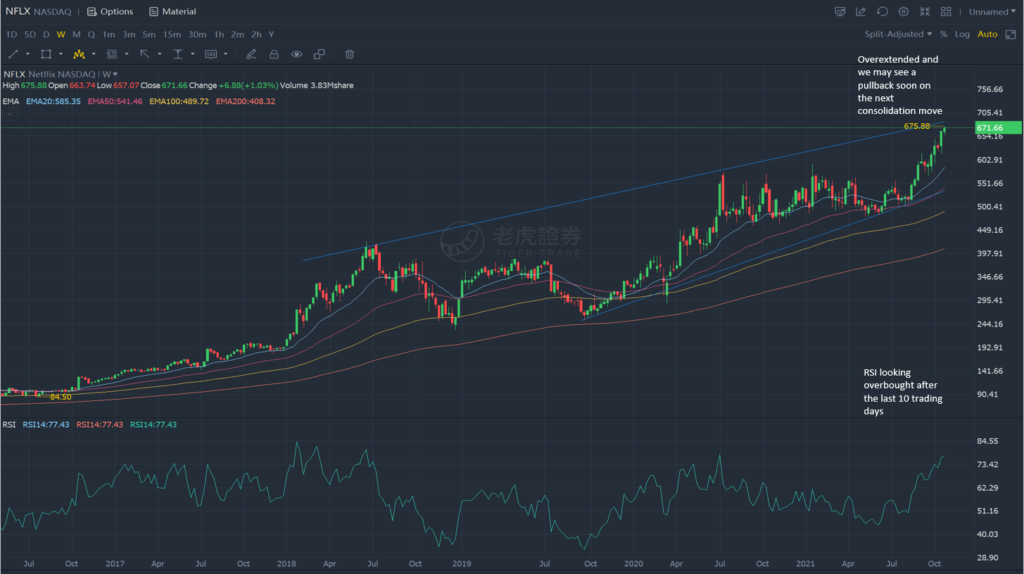Open chart settings gear icon
Screen dimensions: 1024x574
point(903,12)
